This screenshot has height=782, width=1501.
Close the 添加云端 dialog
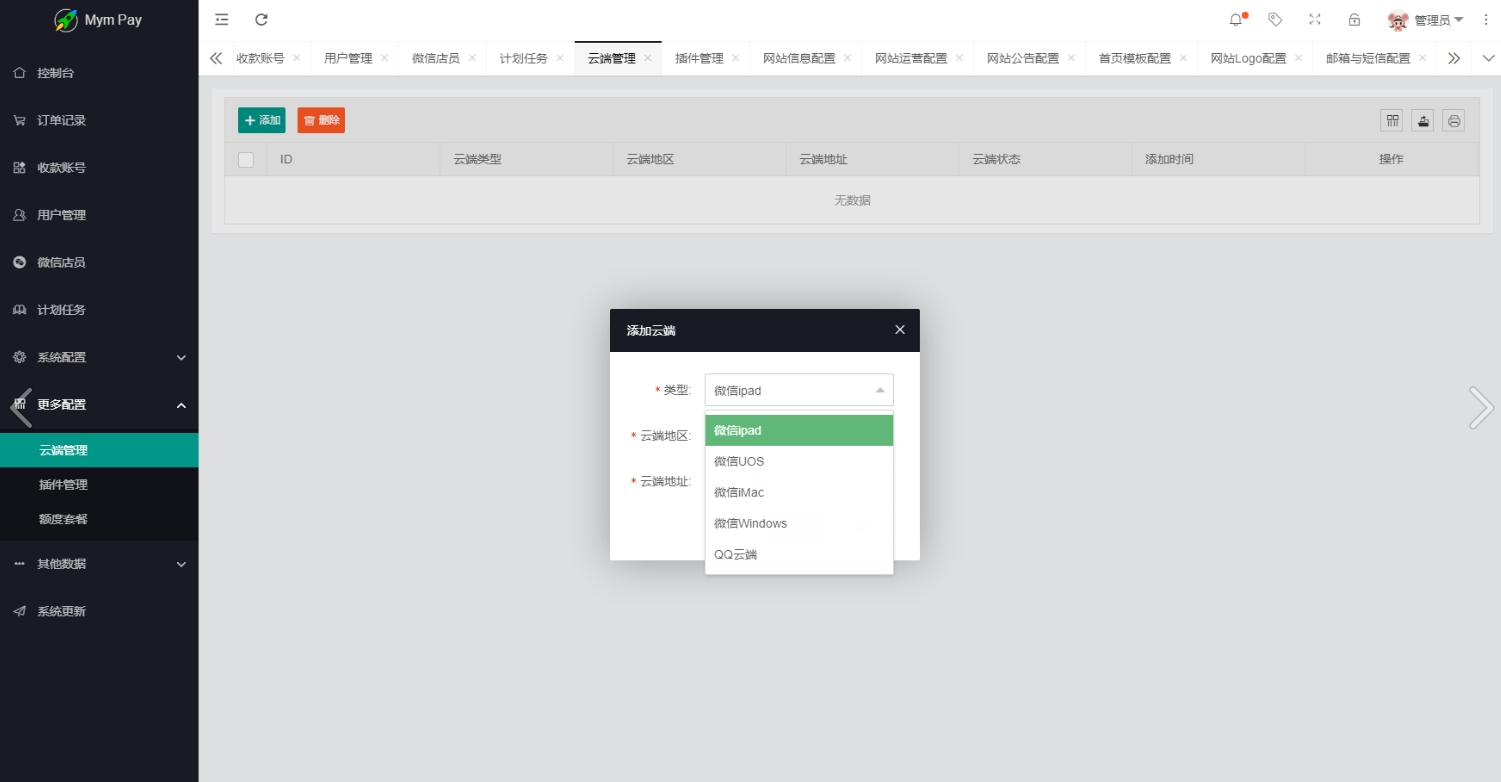tap(900, 330)
